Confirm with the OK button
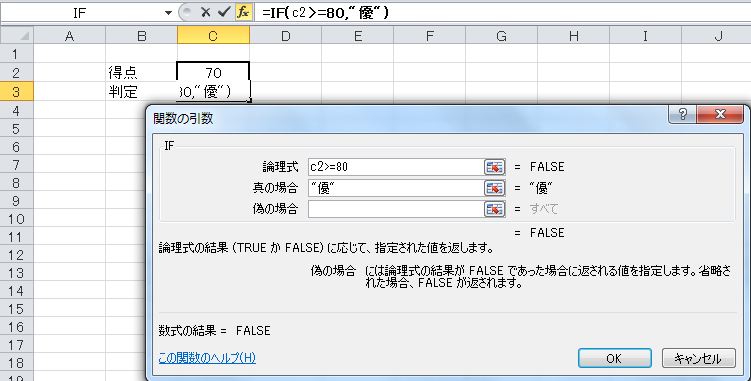The height and width of the screenshot is (381, 751). coord(614,358)
